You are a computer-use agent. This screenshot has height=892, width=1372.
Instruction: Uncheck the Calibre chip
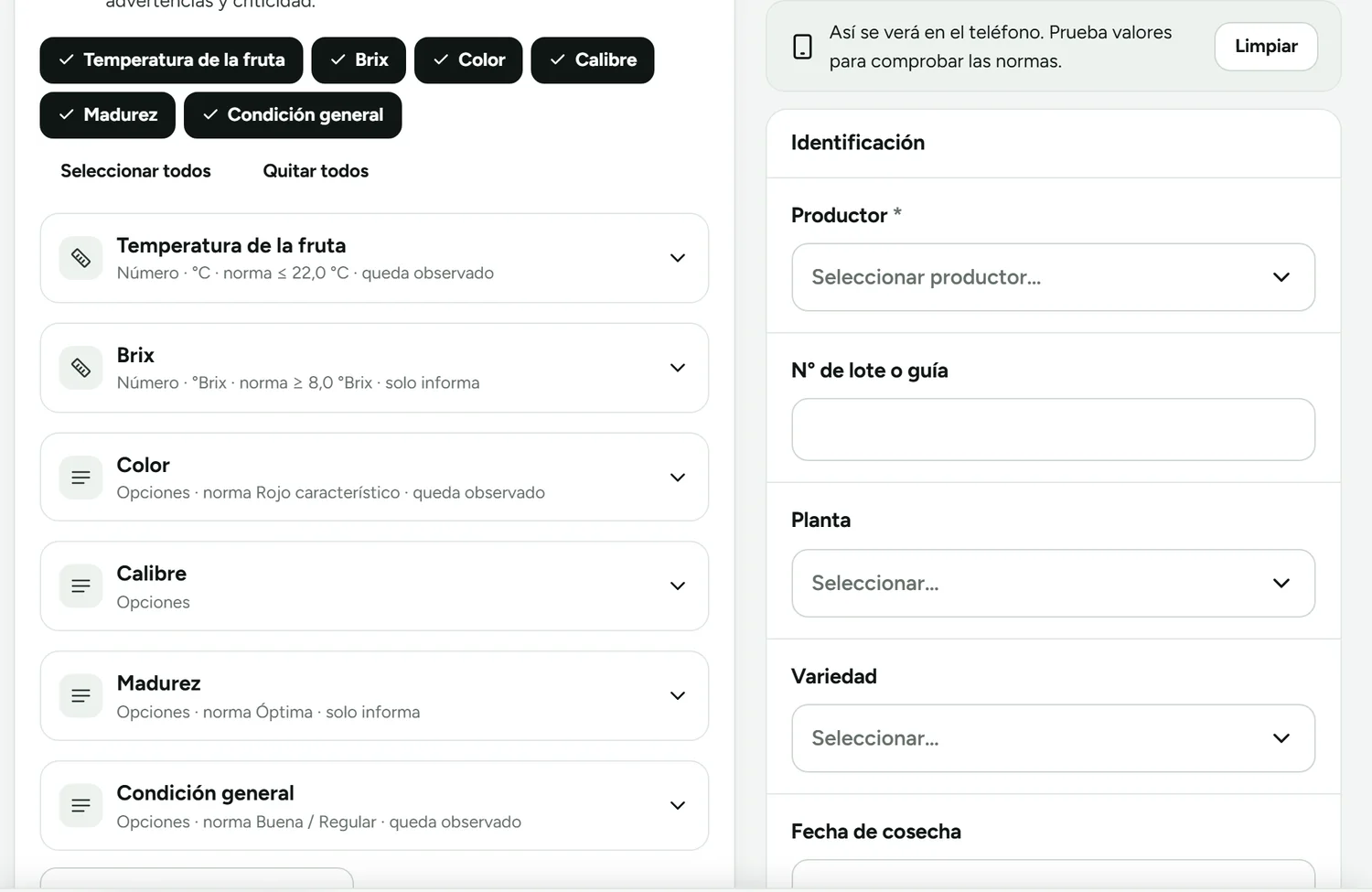pos(593,60)
